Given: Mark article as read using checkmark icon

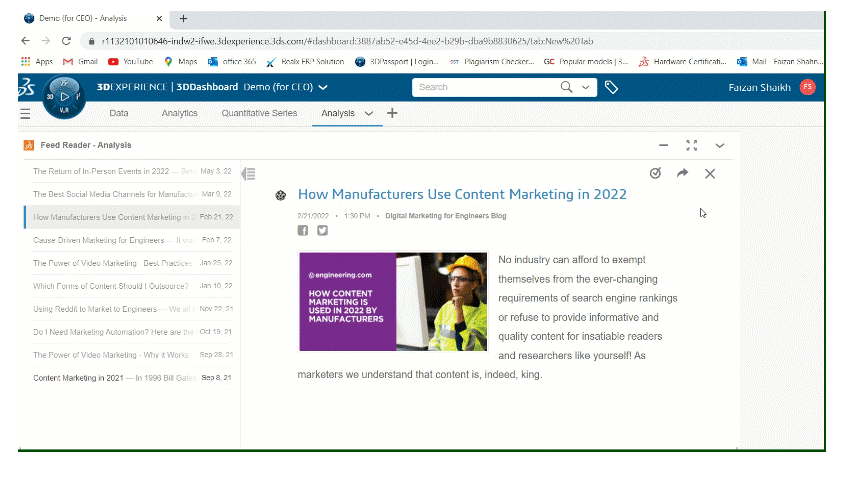Looking at the screenshot, I should pyautogui.click(x=656, y=173).
